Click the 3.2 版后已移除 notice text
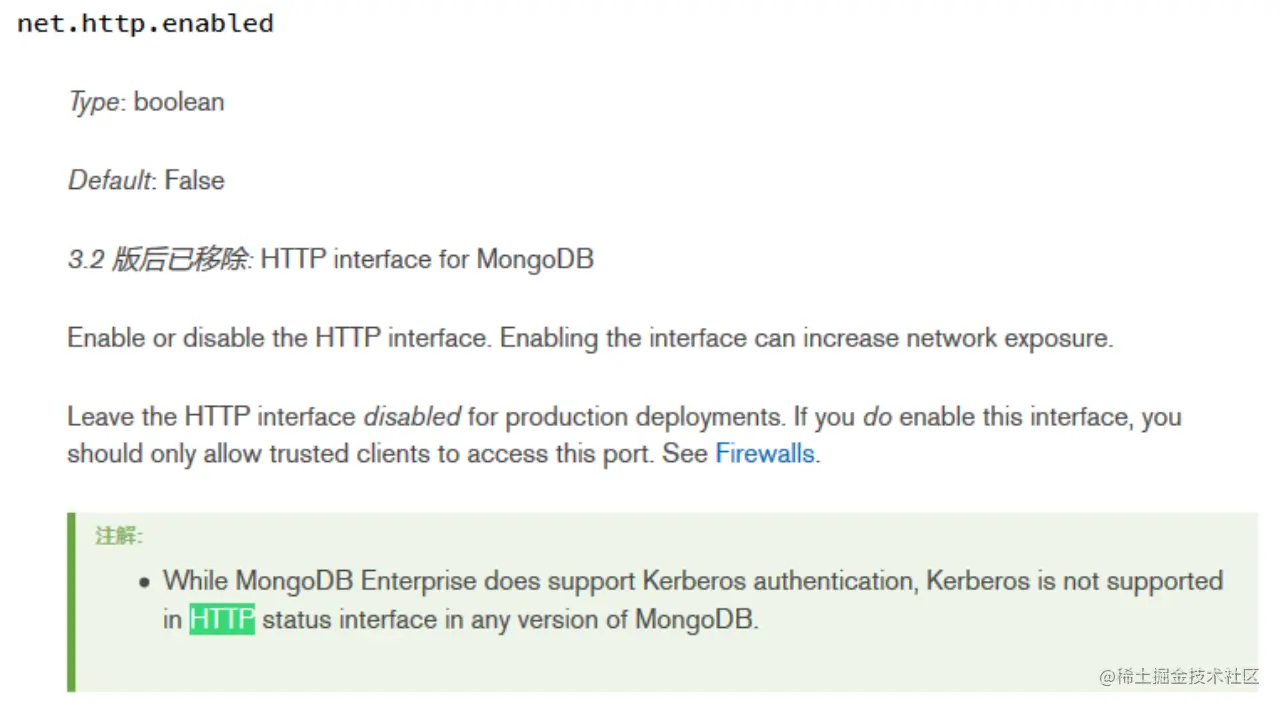The width and height of the screenshot is (1280, 707). pyautogui.click(x=159, y=260)
